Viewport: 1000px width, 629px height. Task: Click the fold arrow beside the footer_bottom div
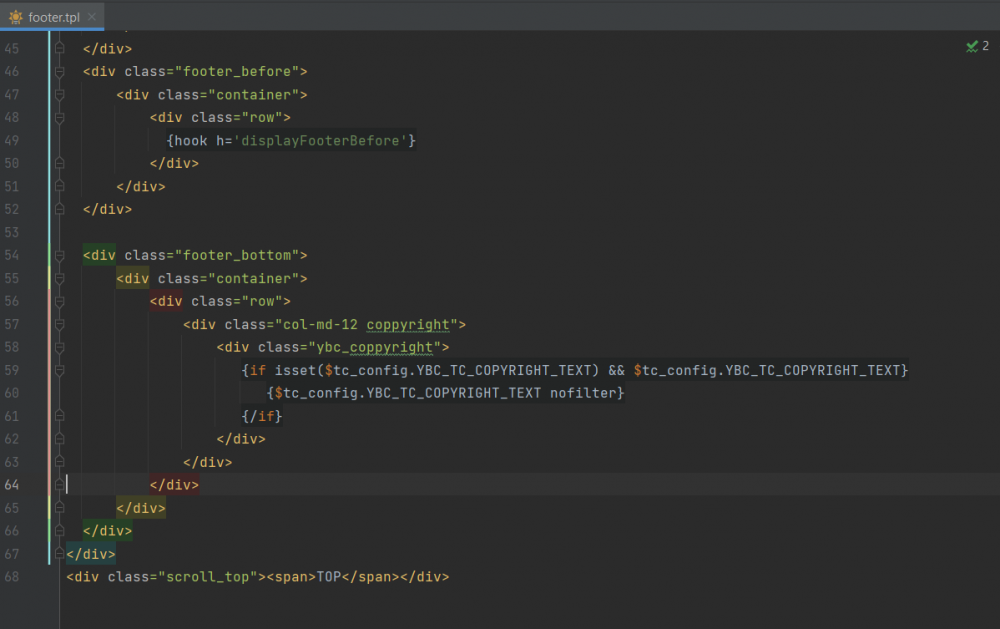click(59, 255)
